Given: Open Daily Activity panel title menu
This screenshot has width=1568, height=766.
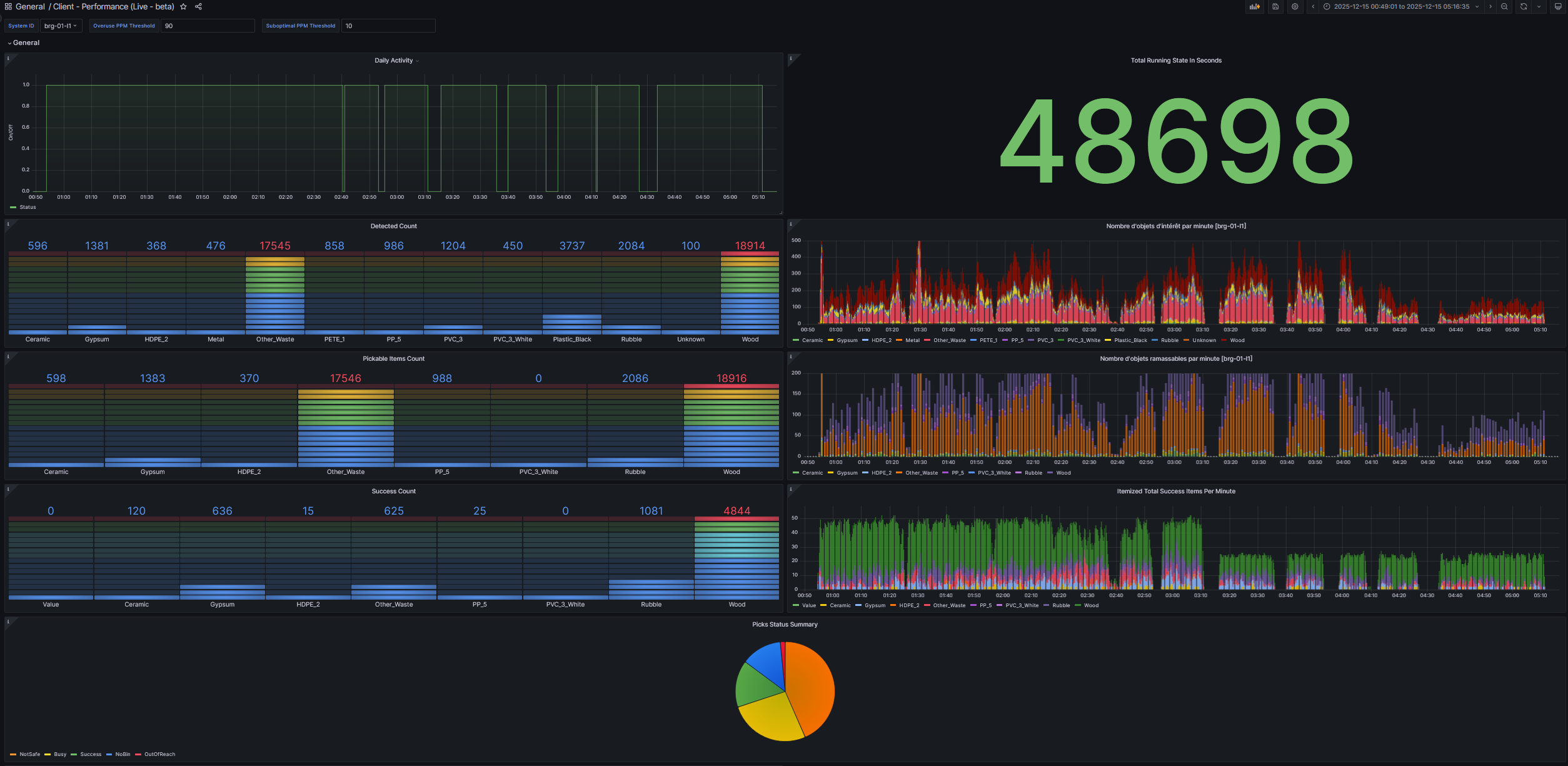Looking at the screenshot, I should [394, 61].
